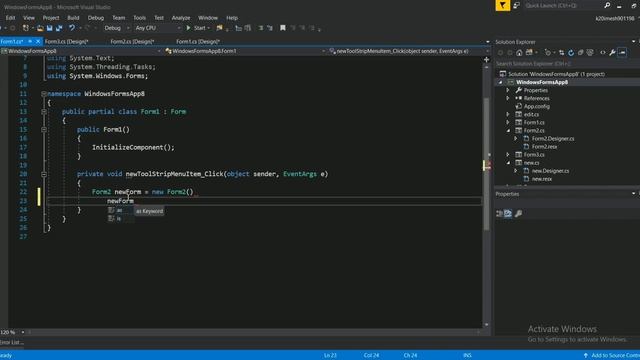Open the Debug configuration dropdown

(116, 28)
